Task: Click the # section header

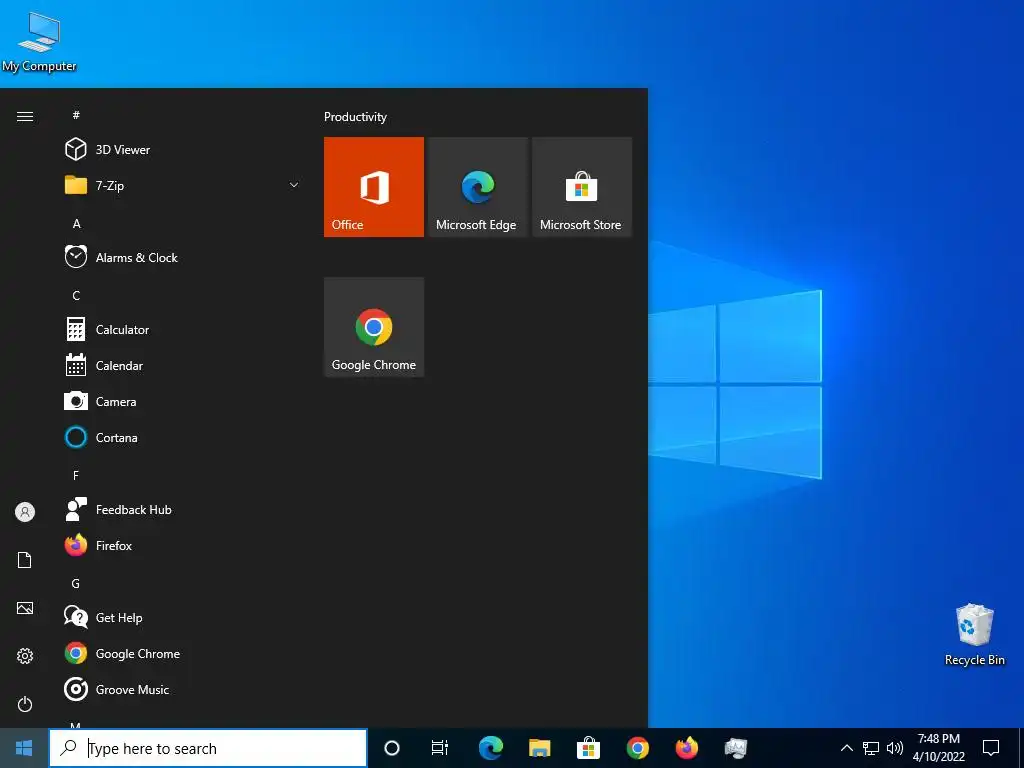Action: click(76, 115)
